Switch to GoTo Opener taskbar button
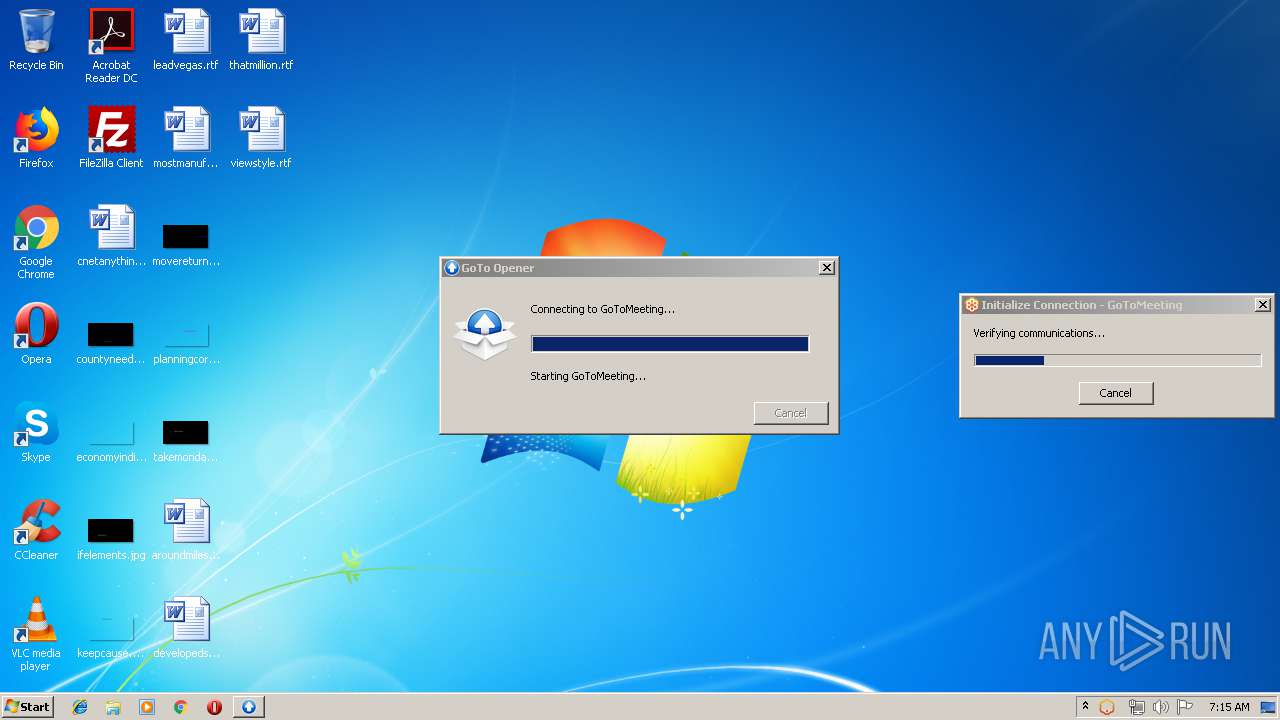This screenshot has width=1280, height=720. [x=249, y=707]
